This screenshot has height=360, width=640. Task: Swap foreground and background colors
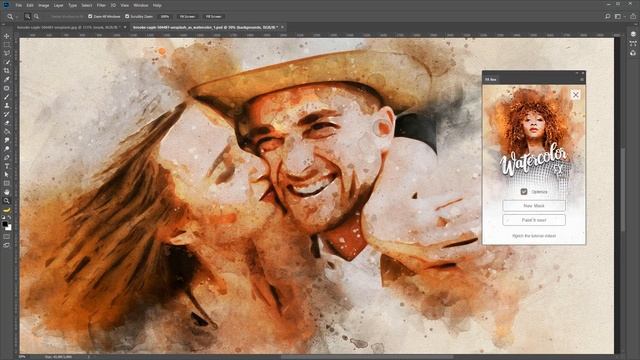point(9,218)
